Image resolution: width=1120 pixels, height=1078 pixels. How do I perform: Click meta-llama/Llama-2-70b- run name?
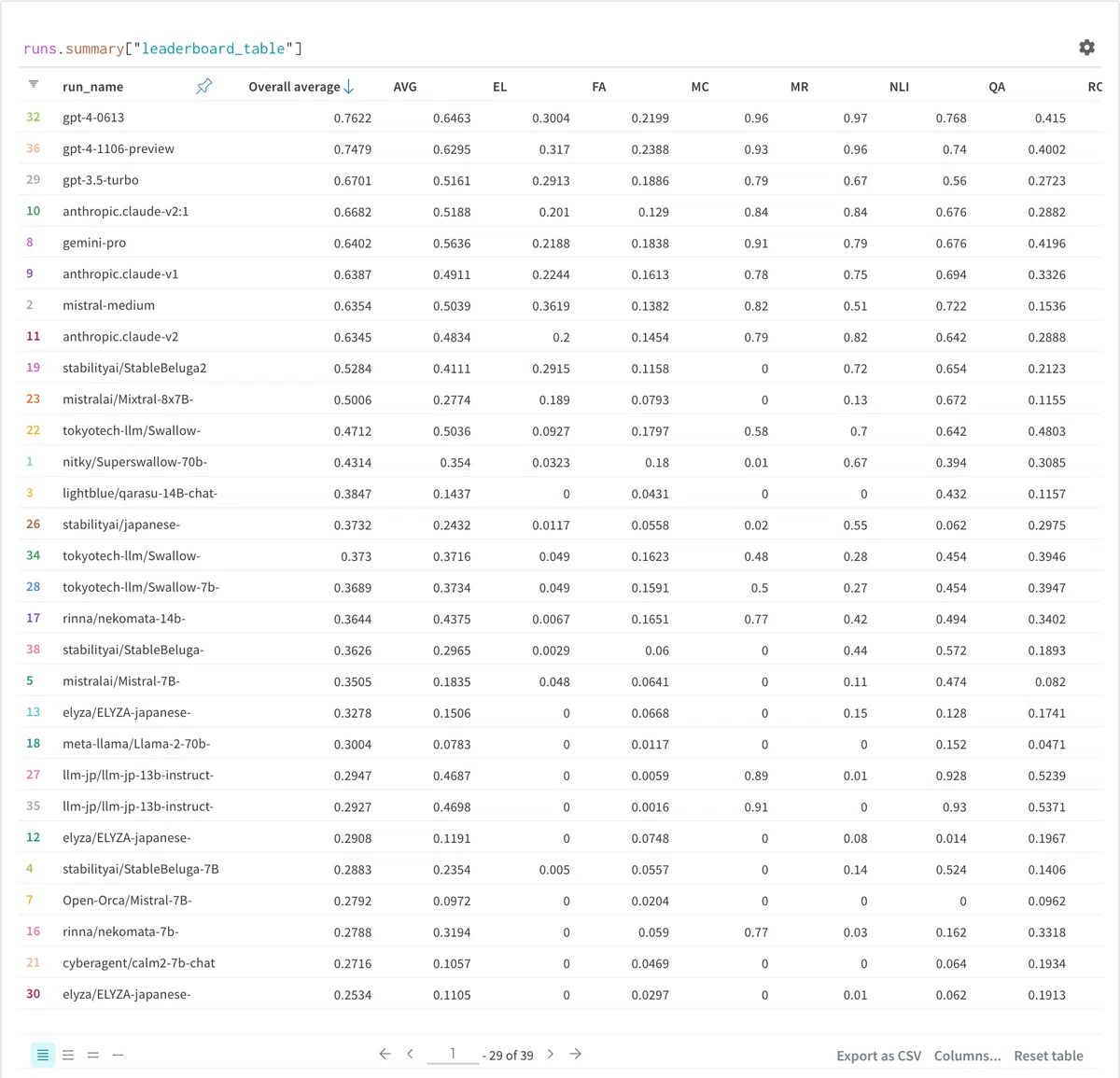click(136, 744)
